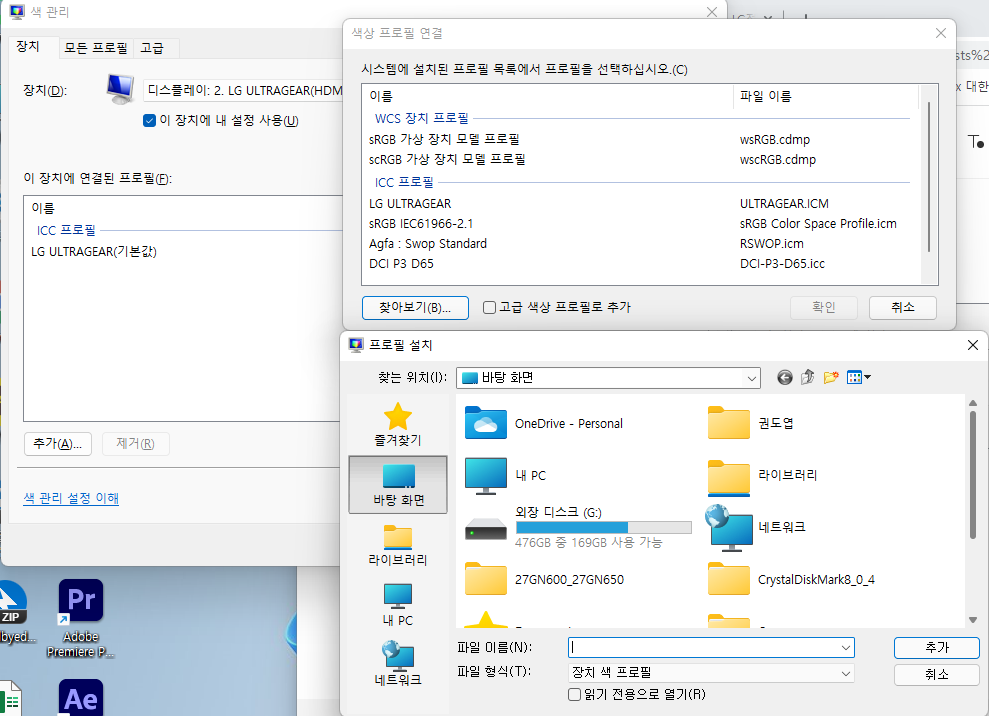
Task: Click the profile list vertical scrollbar
Action: (928, 177)
